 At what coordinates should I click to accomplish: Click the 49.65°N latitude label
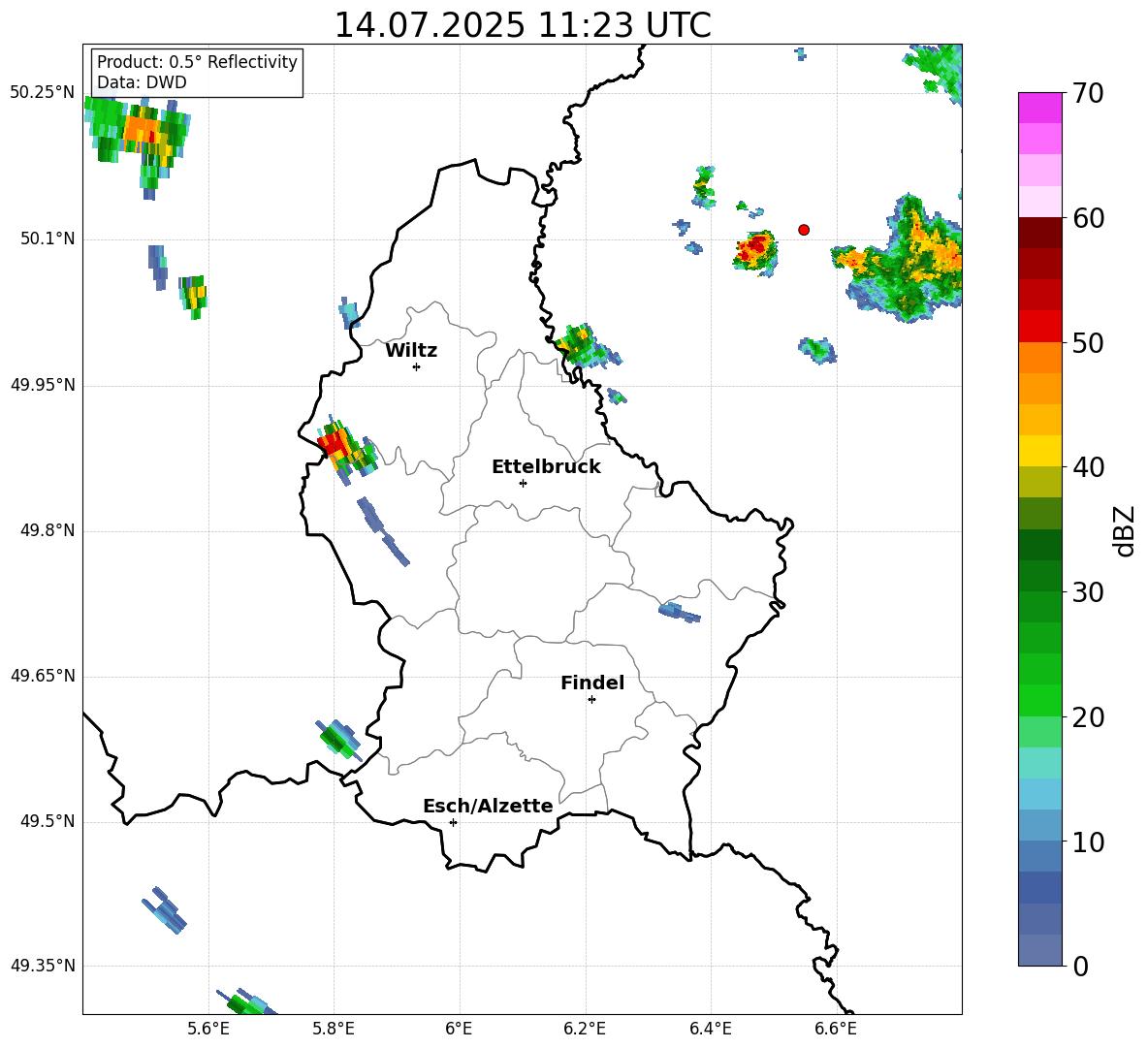coord(43,677)
